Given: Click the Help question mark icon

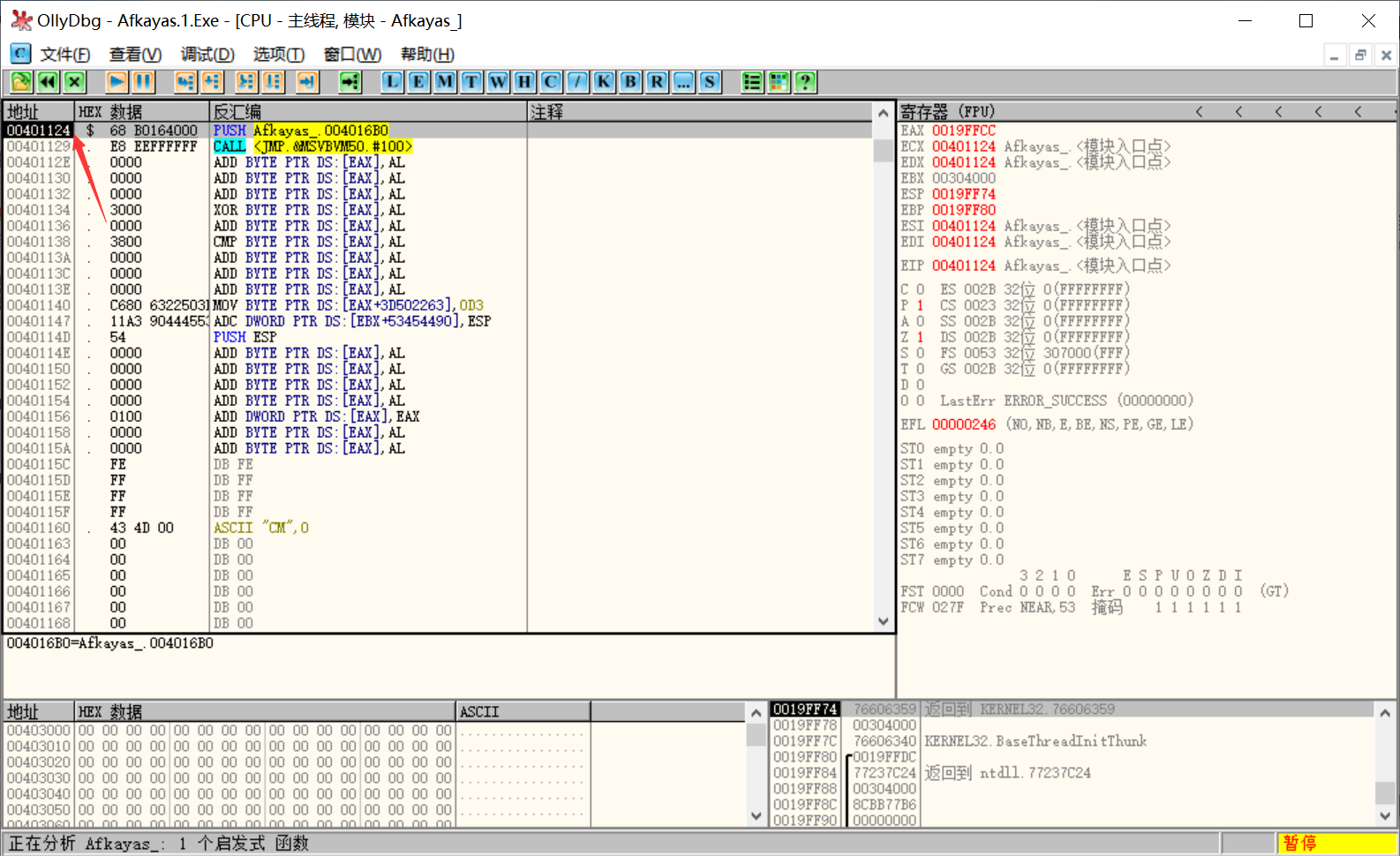Looking at the screenshot, I should click(x=805, y=82).
